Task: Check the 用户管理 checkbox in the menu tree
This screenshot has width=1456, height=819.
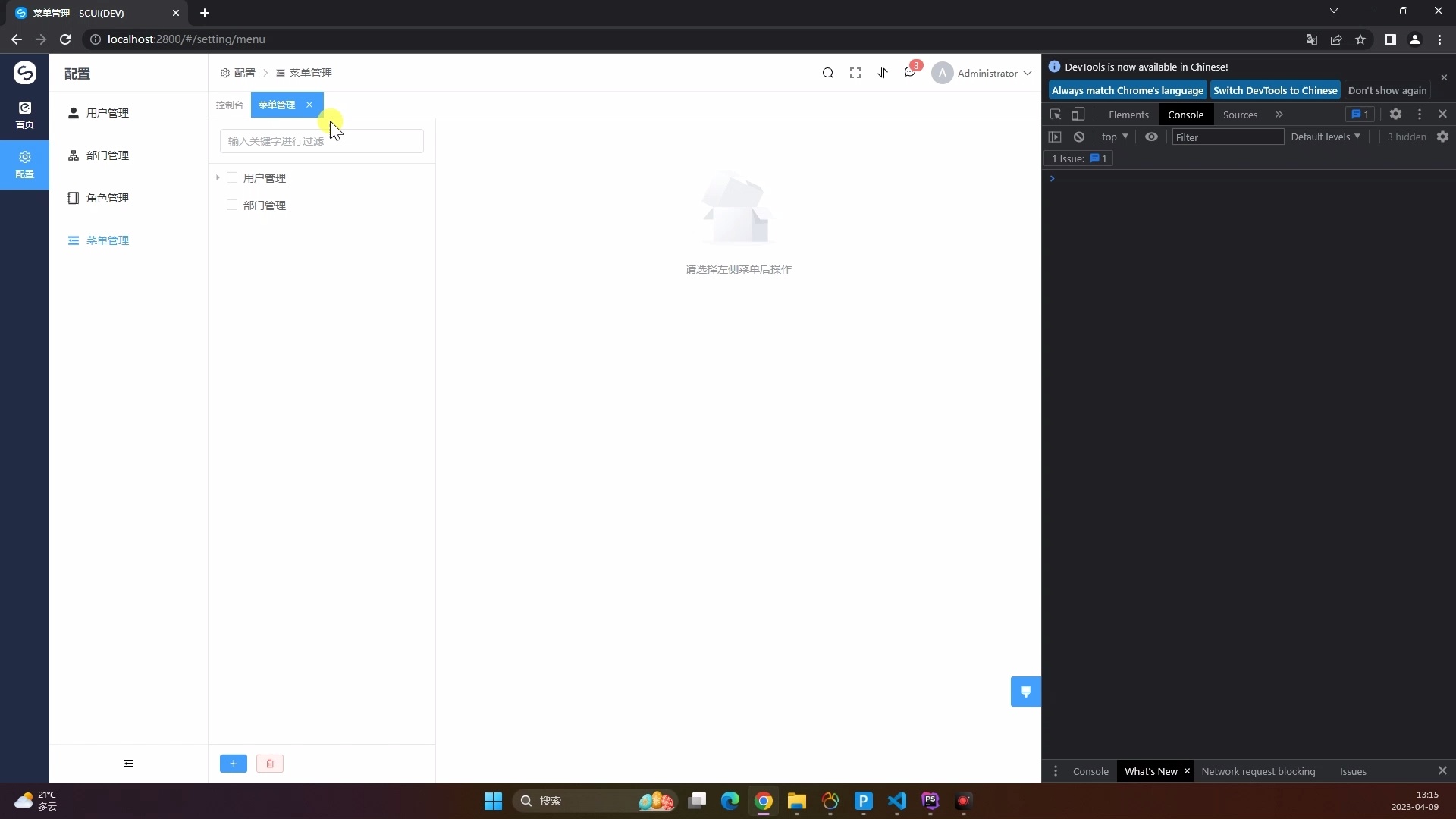Action: (x=232, y=177)
